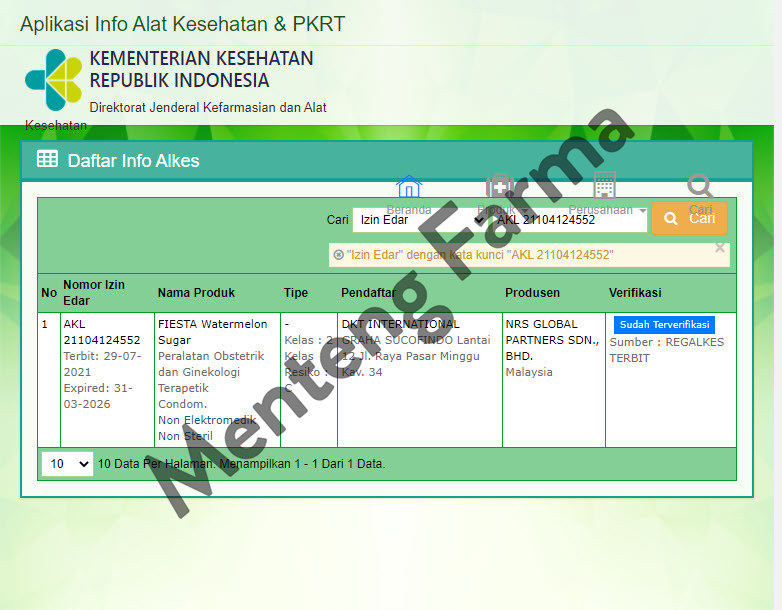
Task: Click the search keyword input field
Action: tap(569, 220)
